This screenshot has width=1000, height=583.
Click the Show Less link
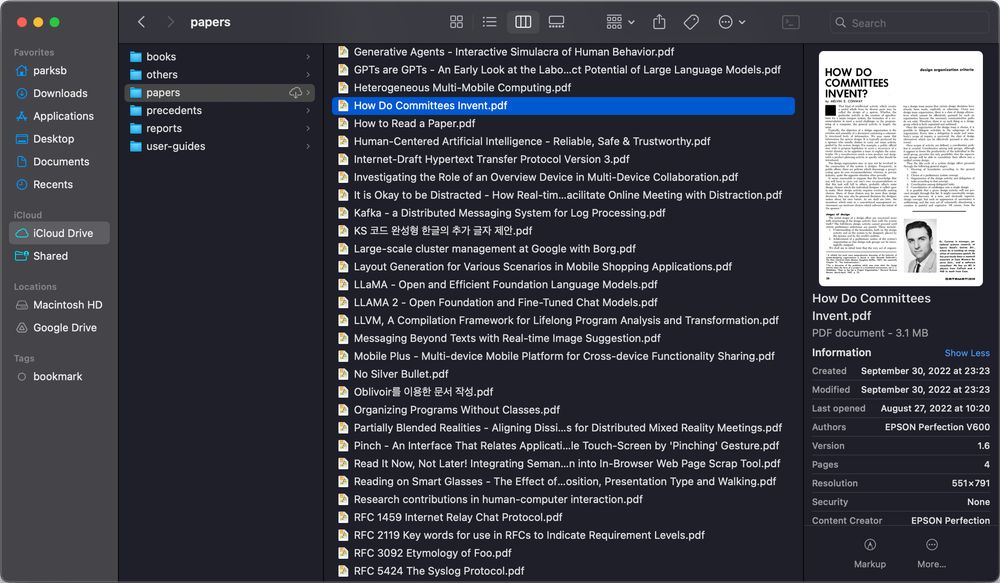tap(966, 353)
